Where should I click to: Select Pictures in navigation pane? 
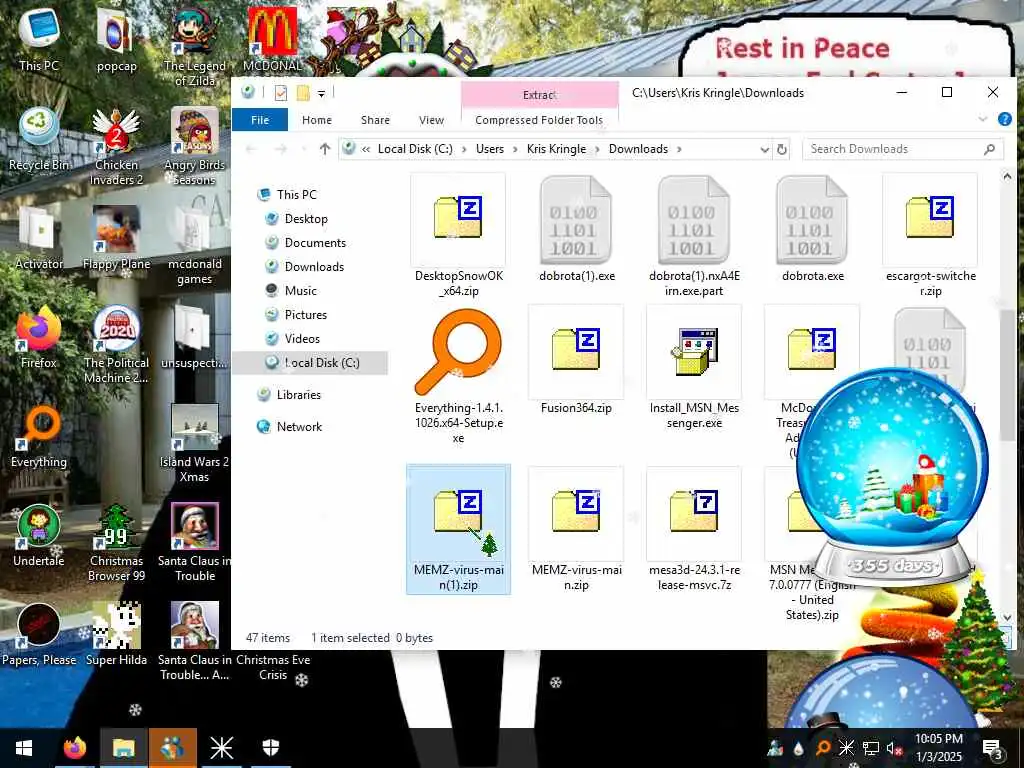coord(306,315)
